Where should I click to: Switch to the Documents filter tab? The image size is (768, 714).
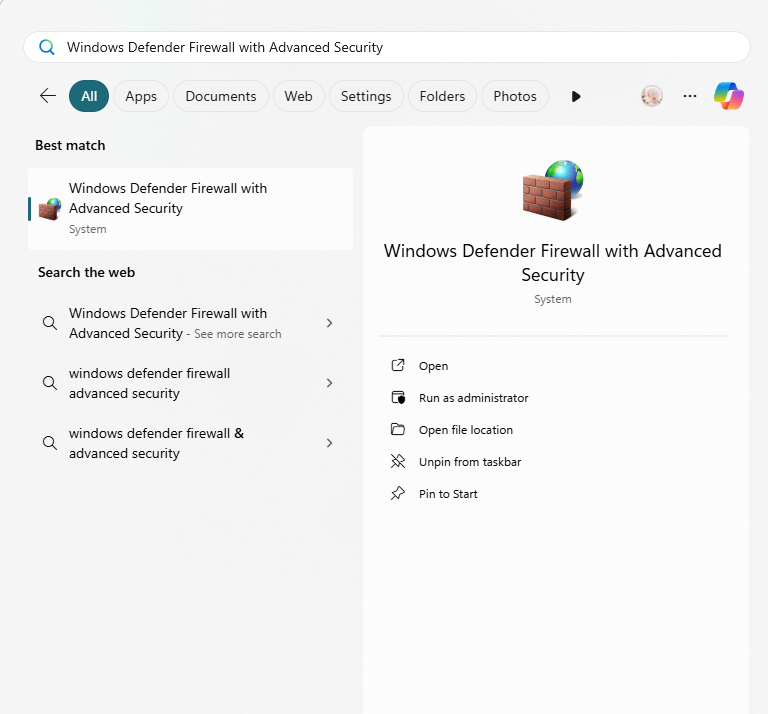[x=221, y=96]
